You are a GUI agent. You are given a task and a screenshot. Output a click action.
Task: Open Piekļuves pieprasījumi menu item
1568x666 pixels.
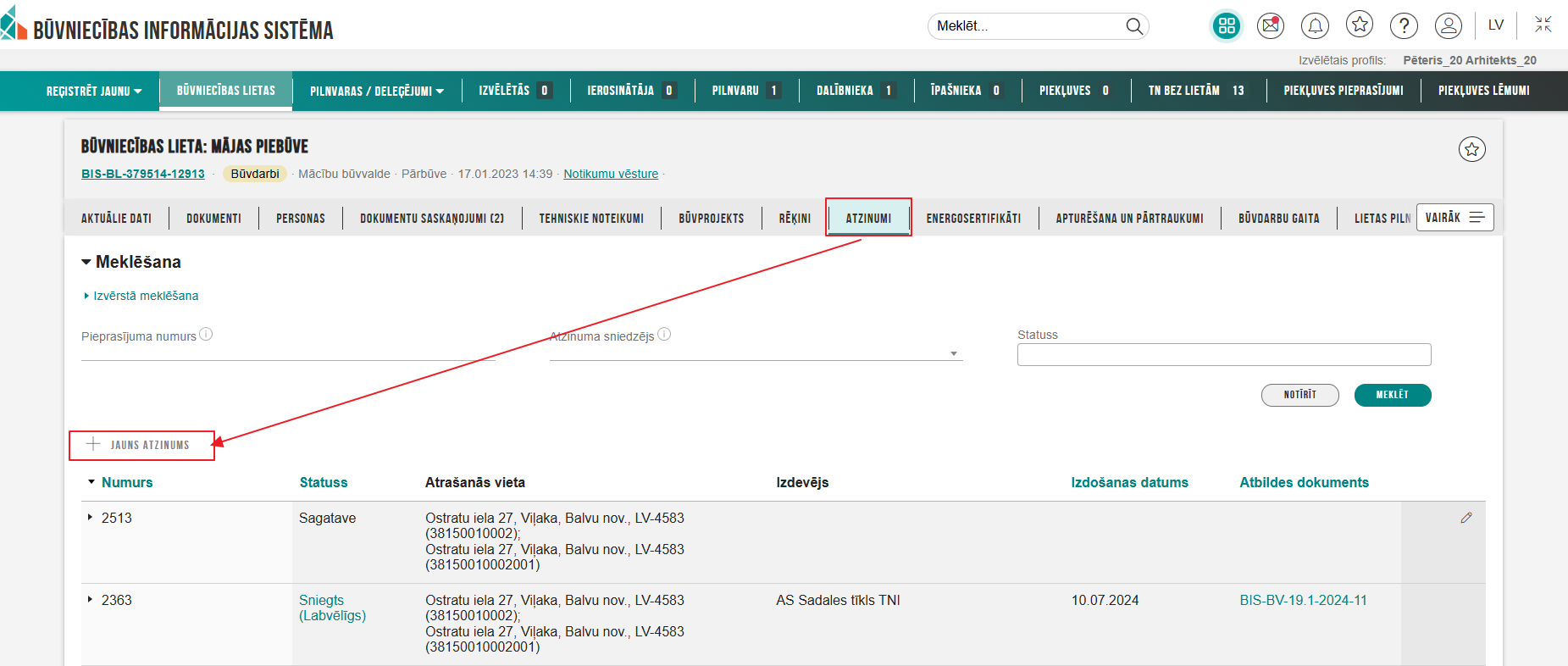click(x=1344, y=91)
